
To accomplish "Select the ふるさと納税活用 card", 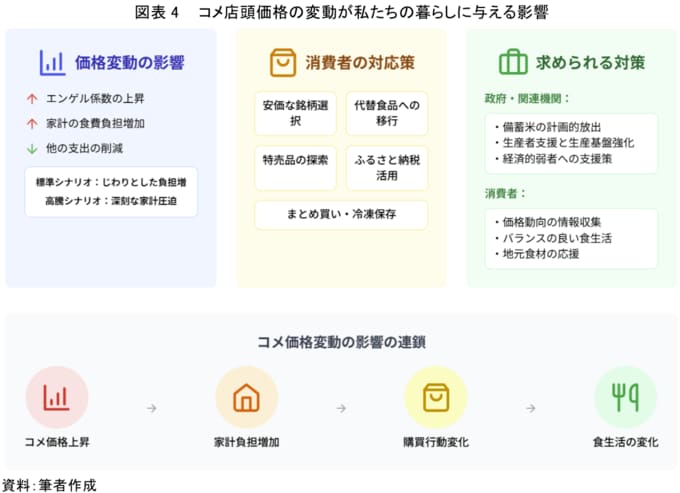I will 387,168.
